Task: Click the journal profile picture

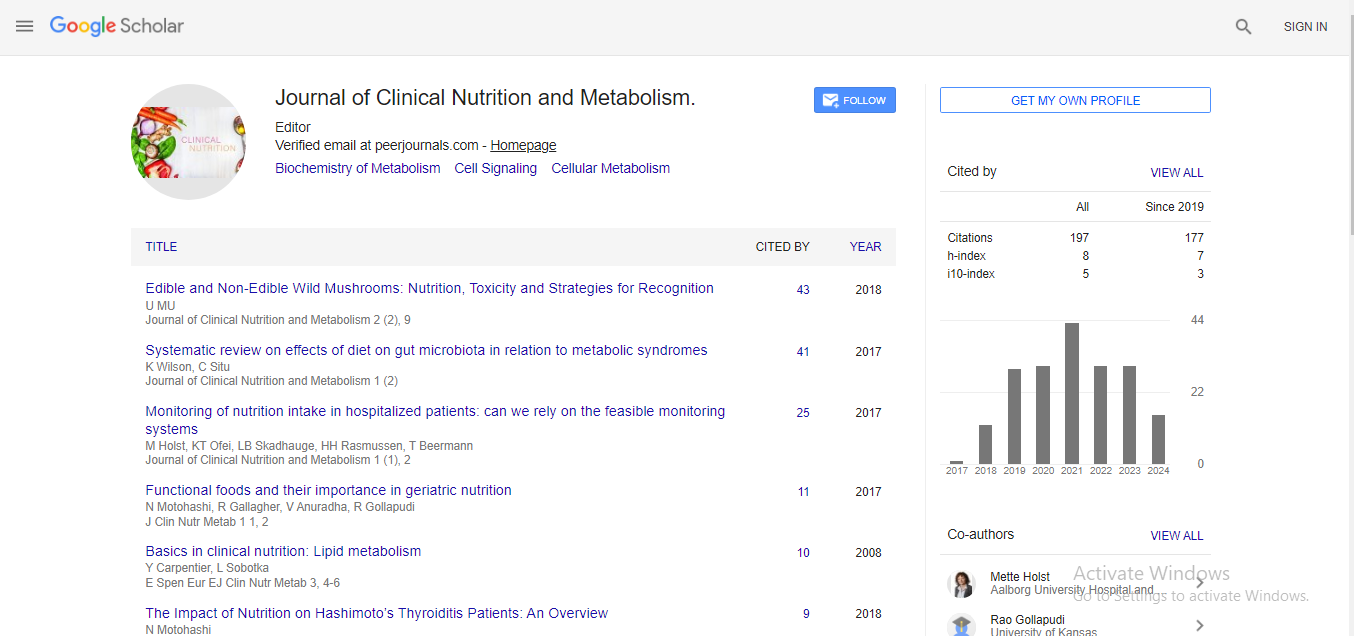Action: 189,142
